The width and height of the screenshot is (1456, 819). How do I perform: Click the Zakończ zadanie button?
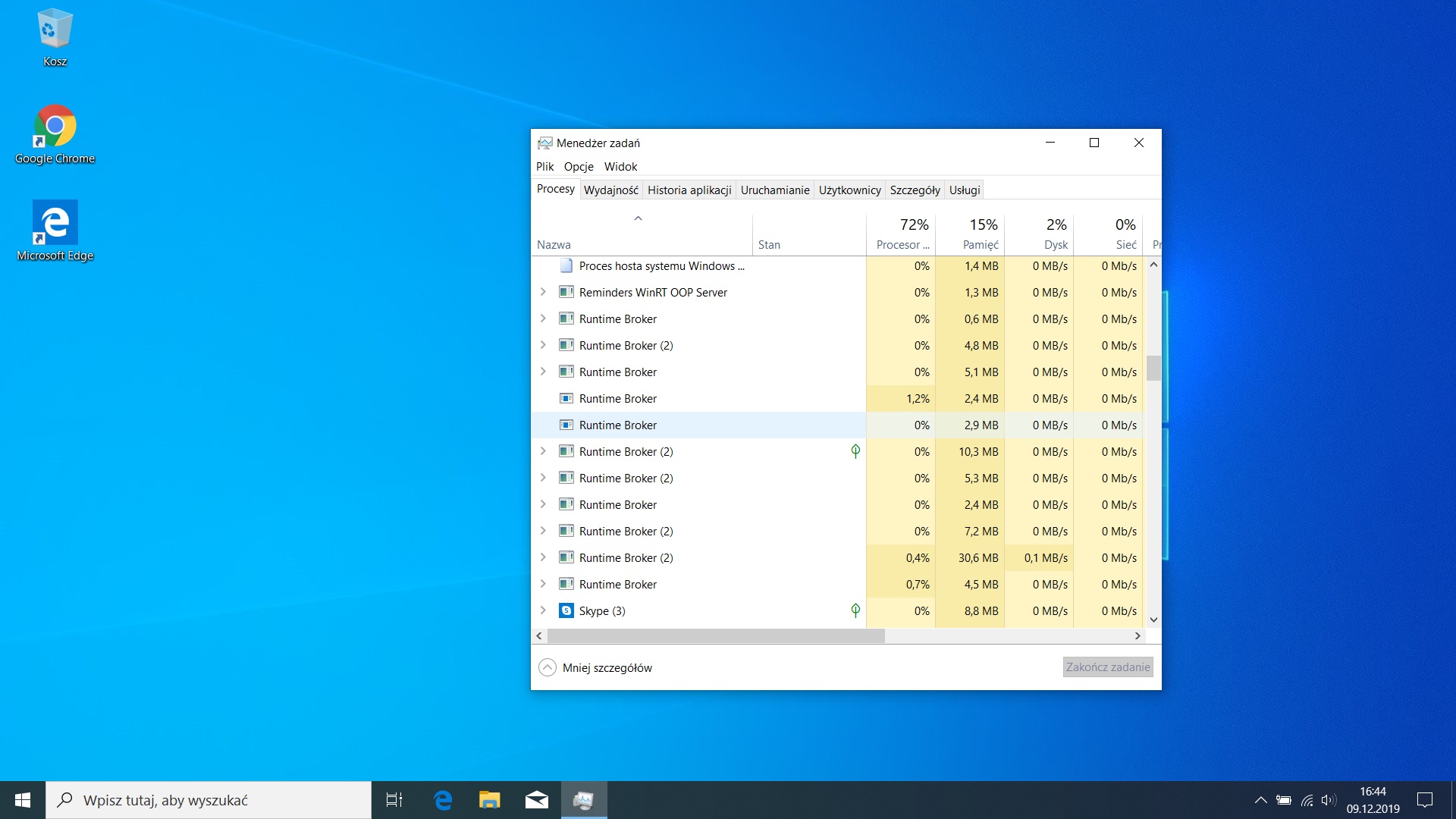1108,667
